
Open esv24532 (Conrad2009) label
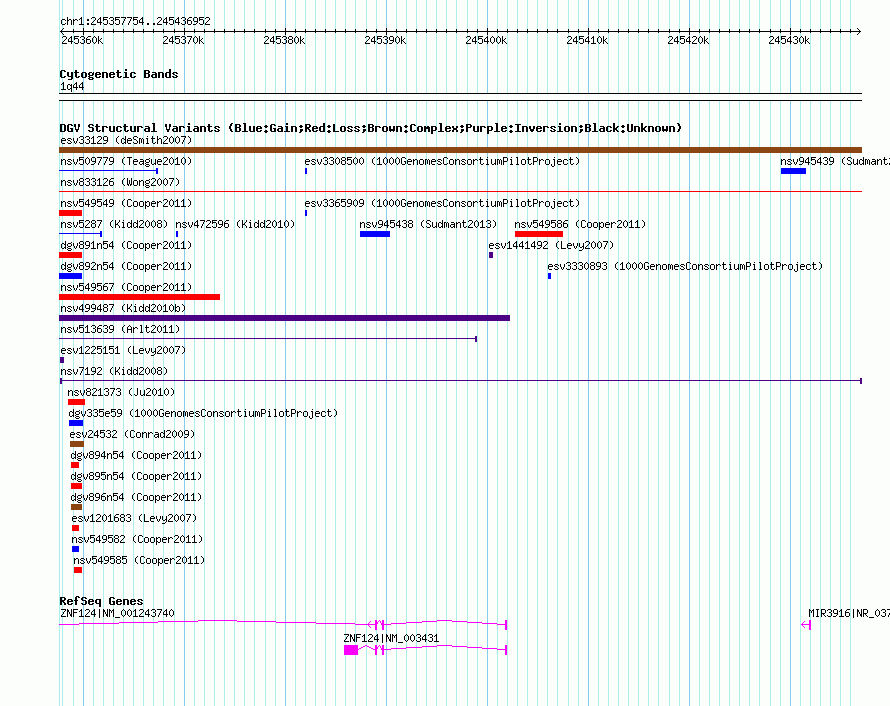coord(132,434)
